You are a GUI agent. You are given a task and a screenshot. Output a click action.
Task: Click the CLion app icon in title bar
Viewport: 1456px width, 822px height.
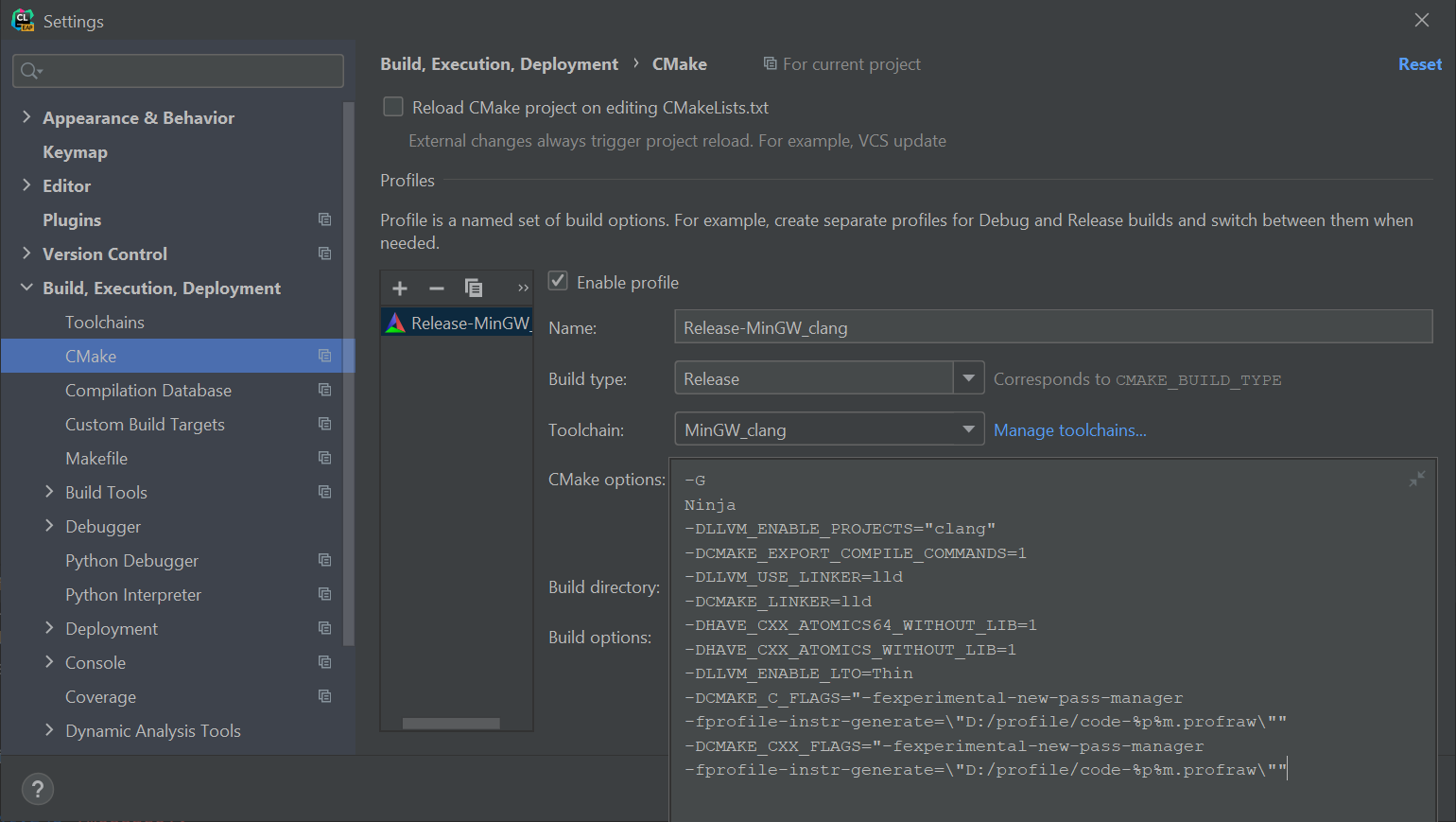23,21
